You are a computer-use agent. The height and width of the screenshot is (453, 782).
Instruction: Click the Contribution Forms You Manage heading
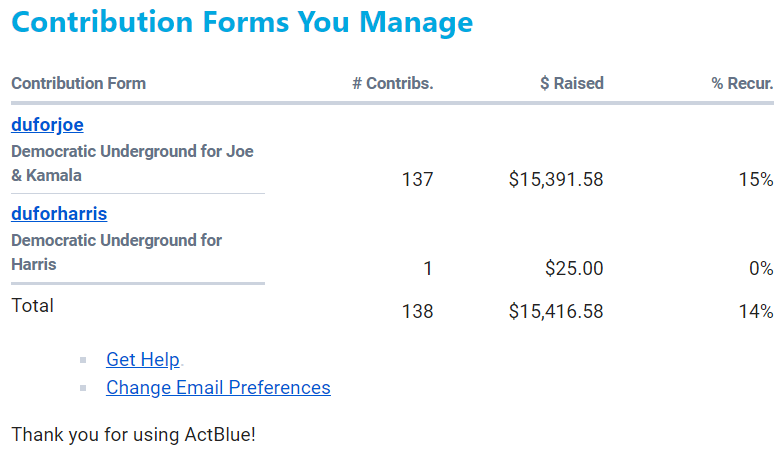tap(242, 22)
